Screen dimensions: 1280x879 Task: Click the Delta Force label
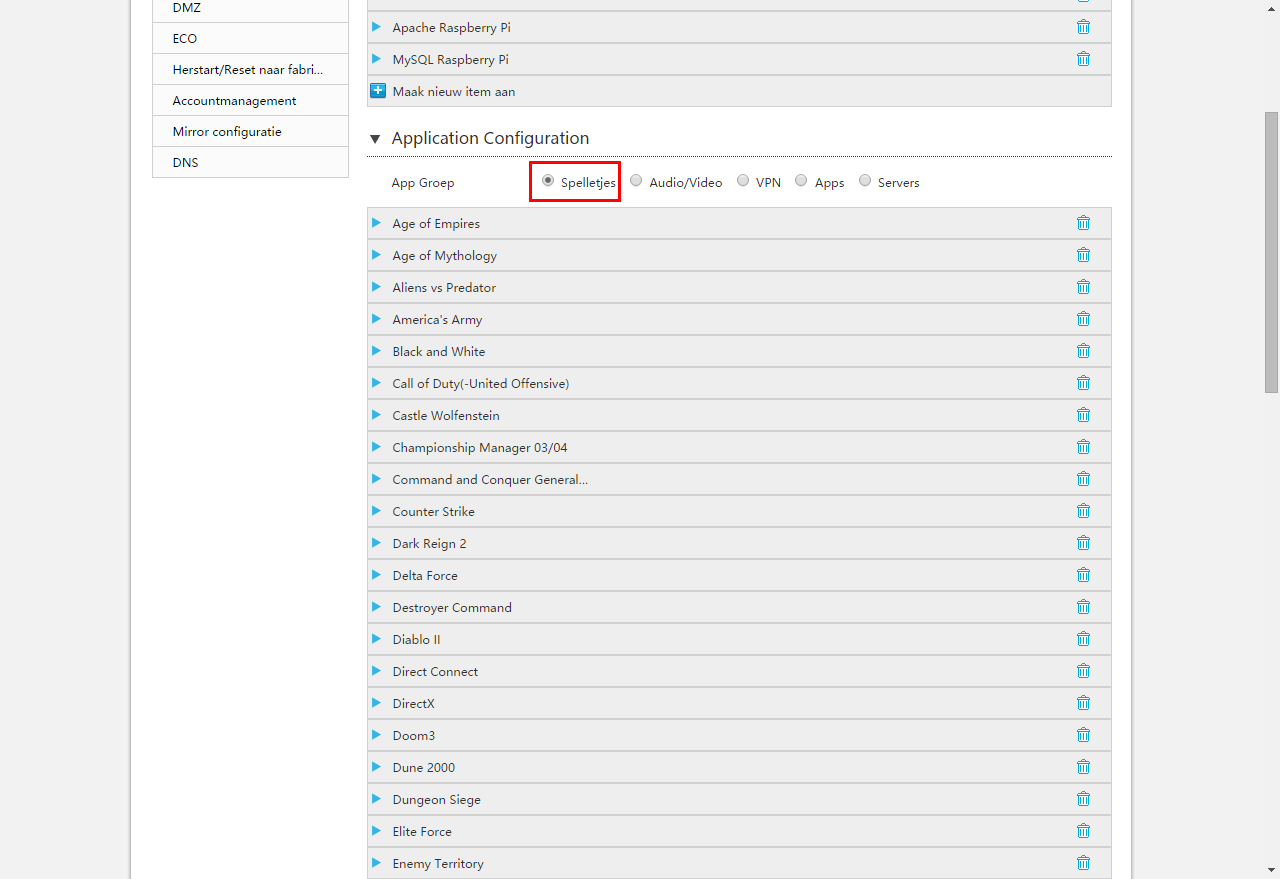point(425,576)
